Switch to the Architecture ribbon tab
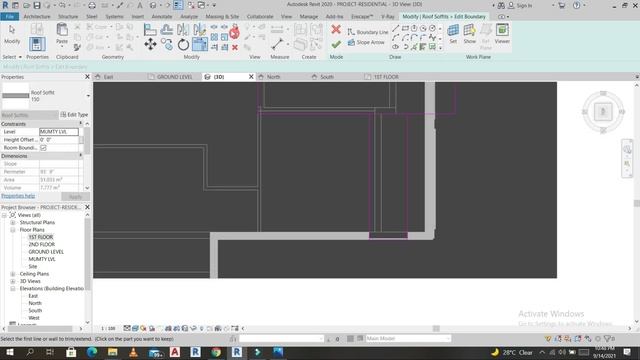Screen dimensions: 640x360 [x=37, y=16]
